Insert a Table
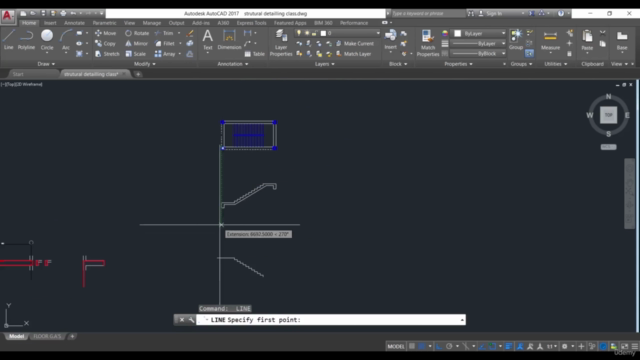 click(254, 54)
